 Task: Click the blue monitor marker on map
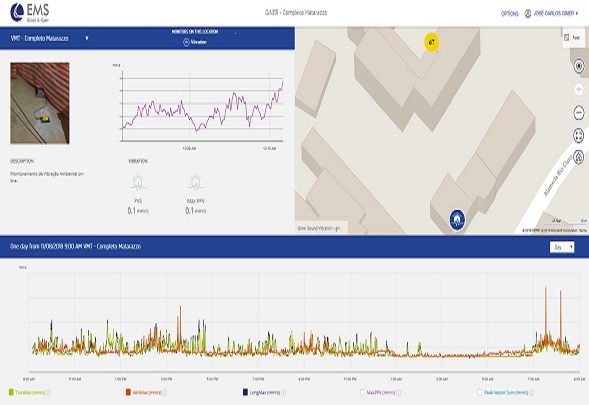pos(457,219)
